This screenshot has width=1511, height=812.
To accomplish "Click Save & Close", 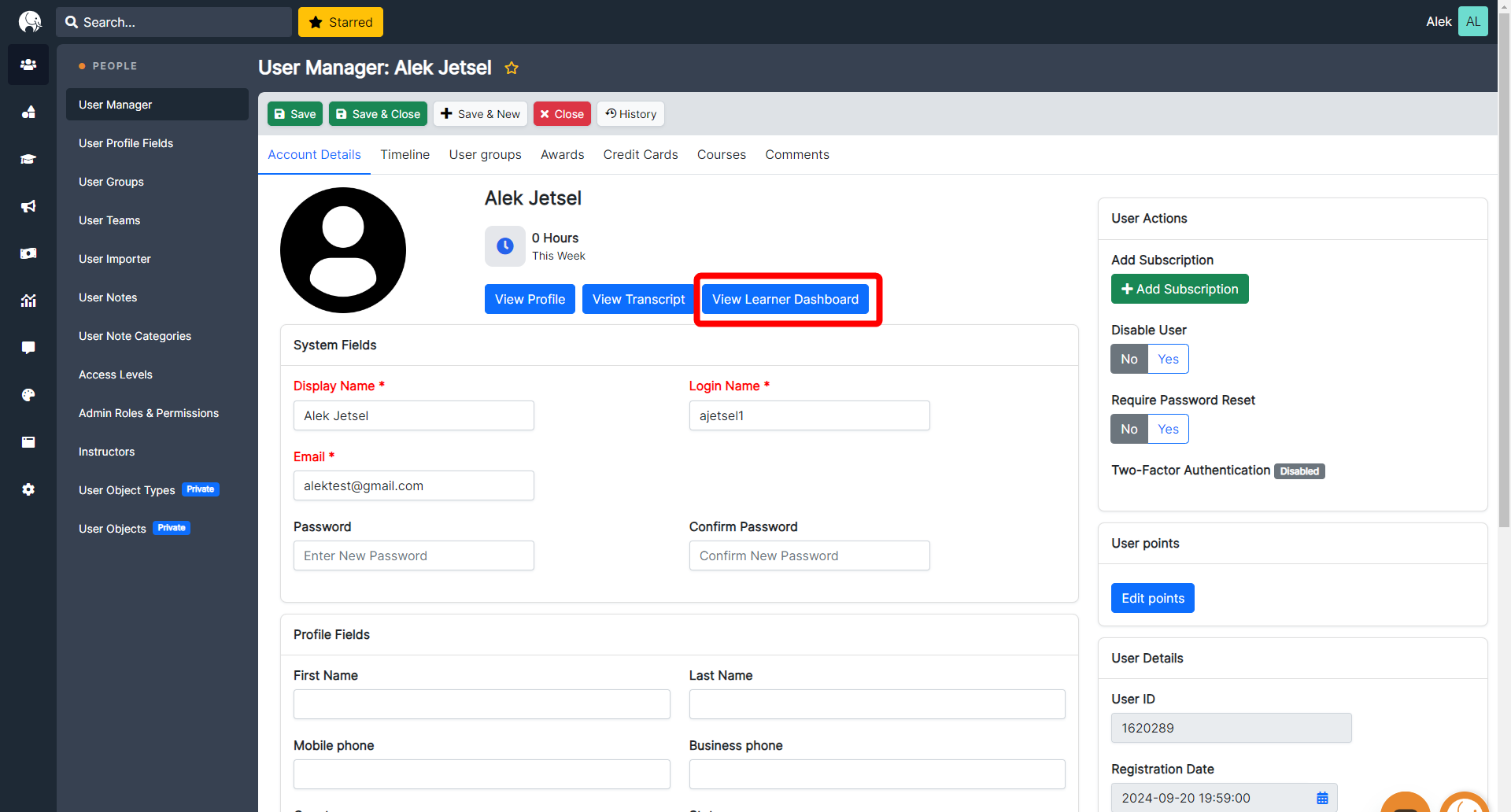I will coord(378,114).
